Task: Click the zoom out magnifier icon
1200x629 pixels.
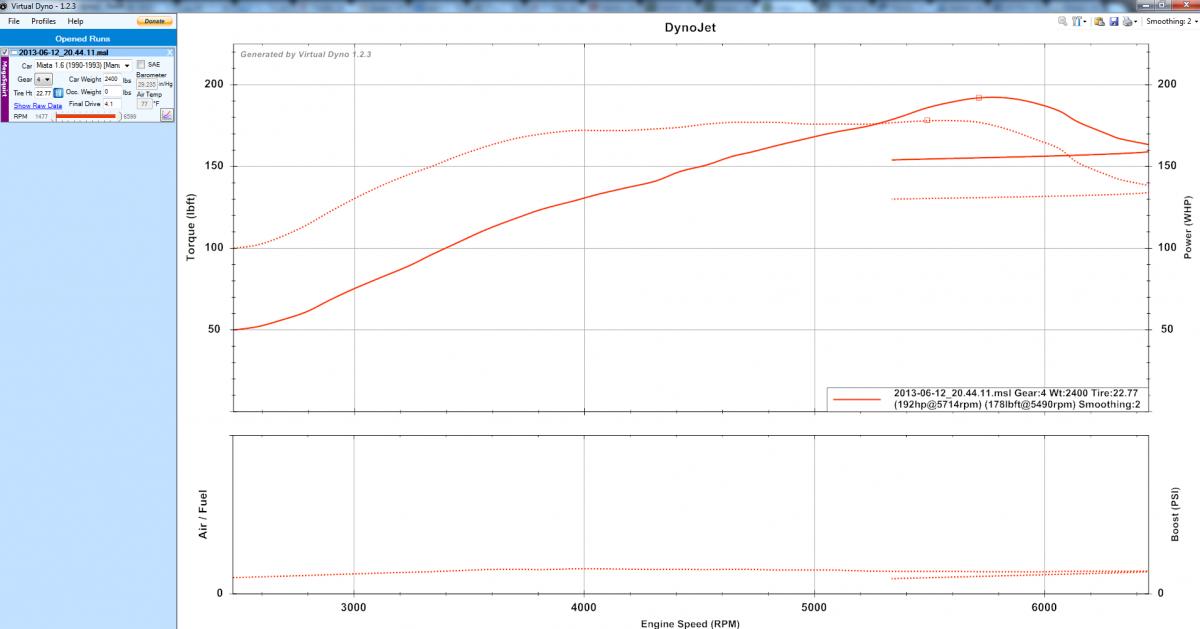Action: point(1062,21)
